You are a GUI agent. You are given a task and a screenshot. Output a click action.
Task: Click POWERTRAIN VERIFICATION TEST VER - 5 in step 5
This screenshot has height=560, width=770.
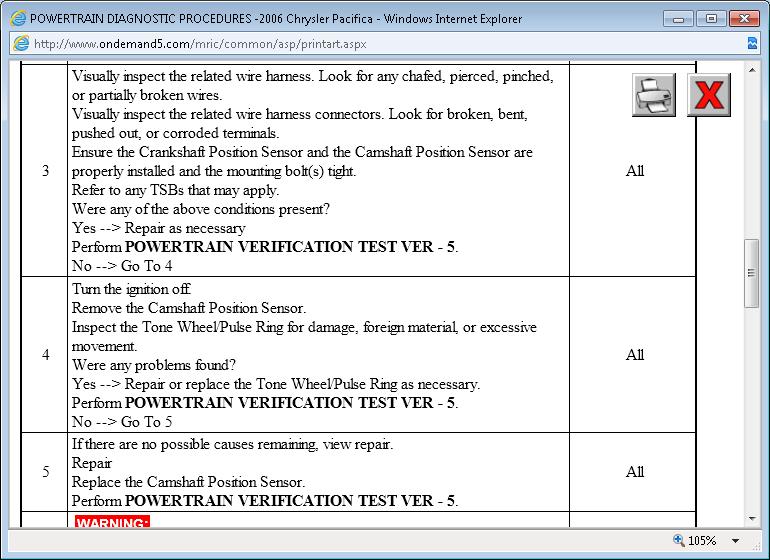[x=290, y=501]
